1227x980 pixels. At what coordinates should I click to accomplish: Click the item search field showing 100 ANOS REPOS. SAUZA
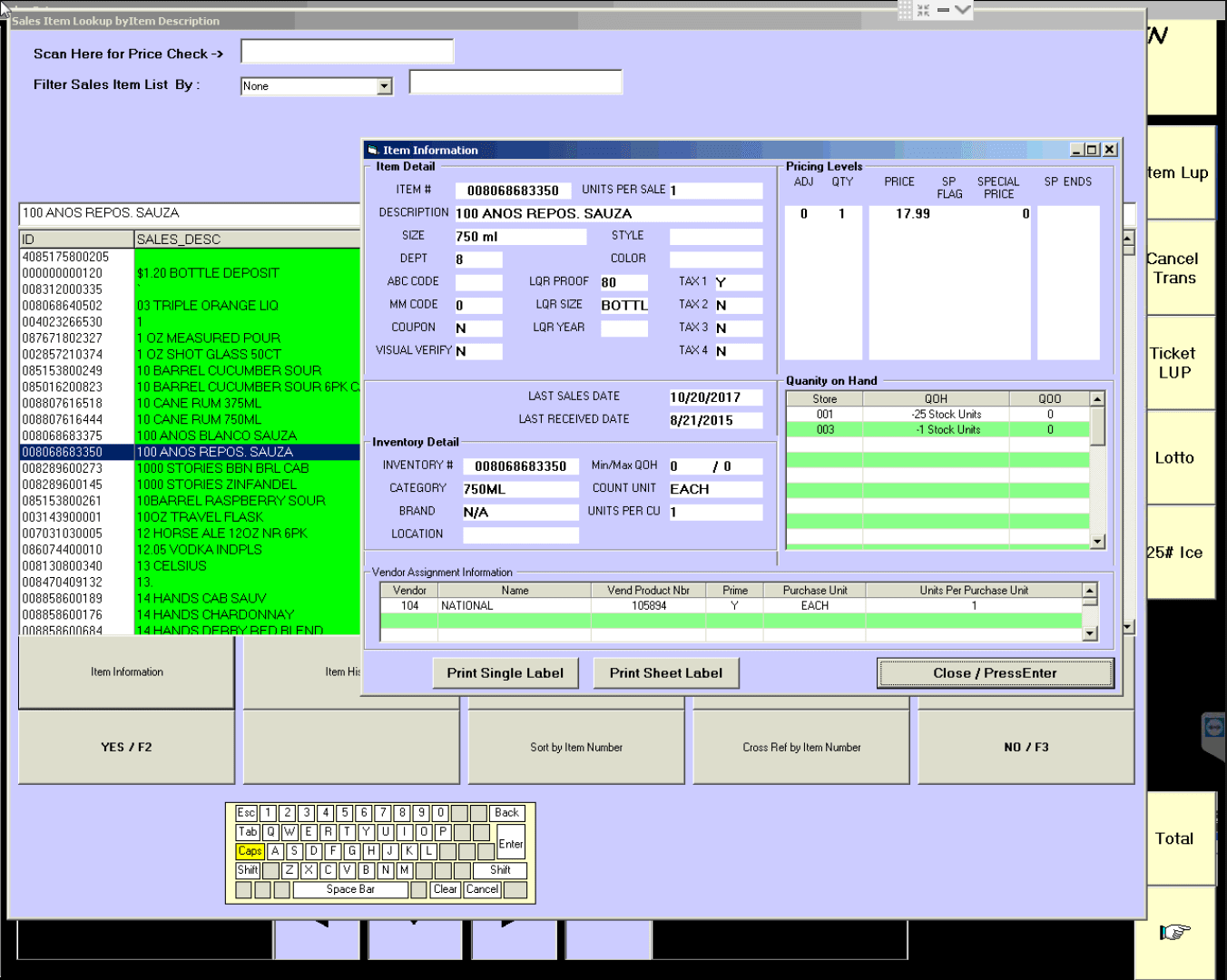(190, 213)
